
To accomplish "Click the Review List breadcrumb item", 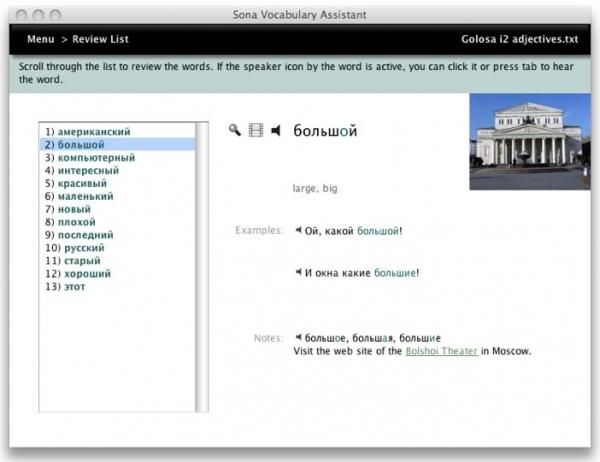I will point(100,39).
